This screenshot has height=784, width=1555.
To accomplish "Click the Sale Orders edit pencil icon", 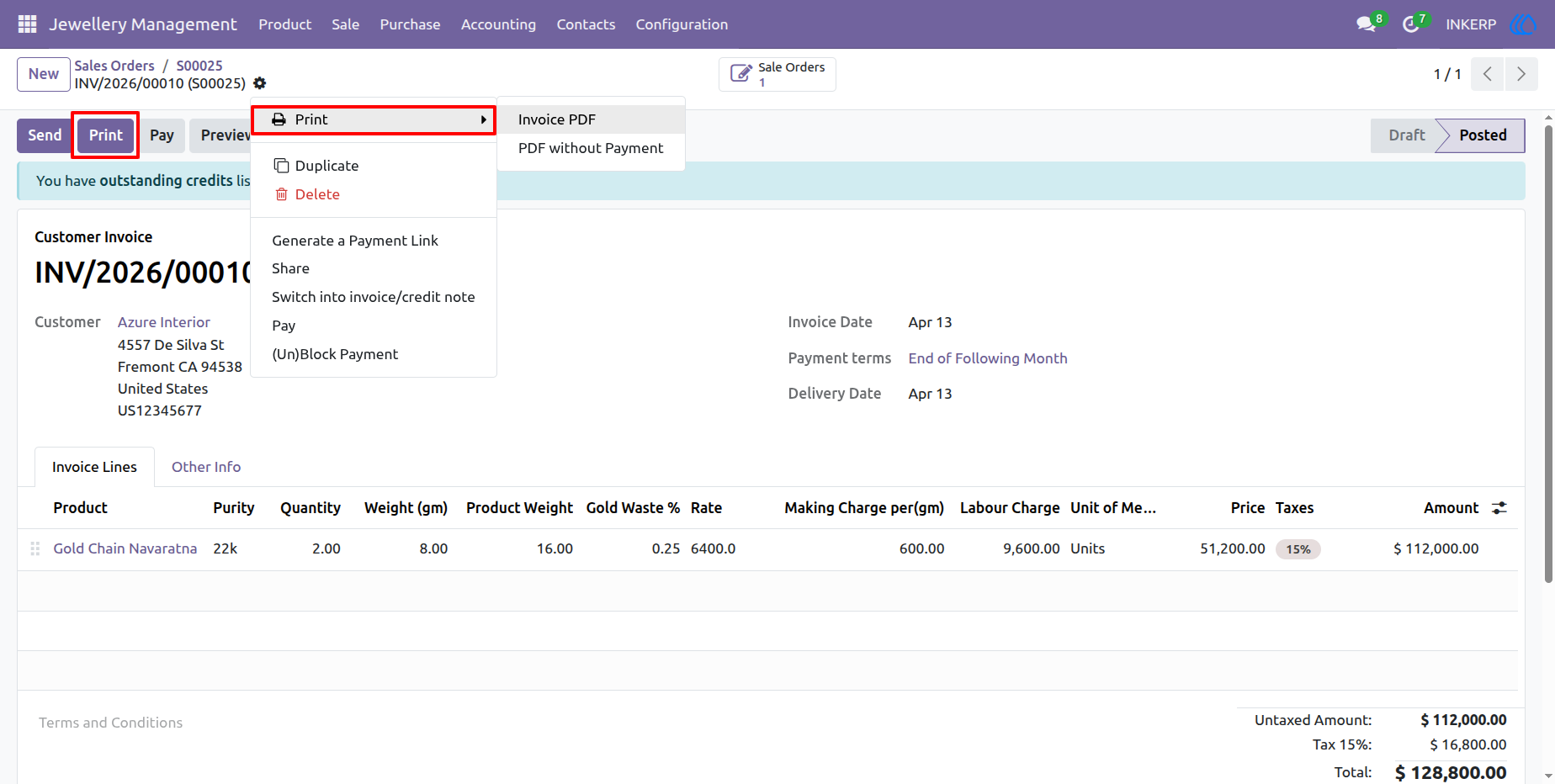I will [740, 74].
